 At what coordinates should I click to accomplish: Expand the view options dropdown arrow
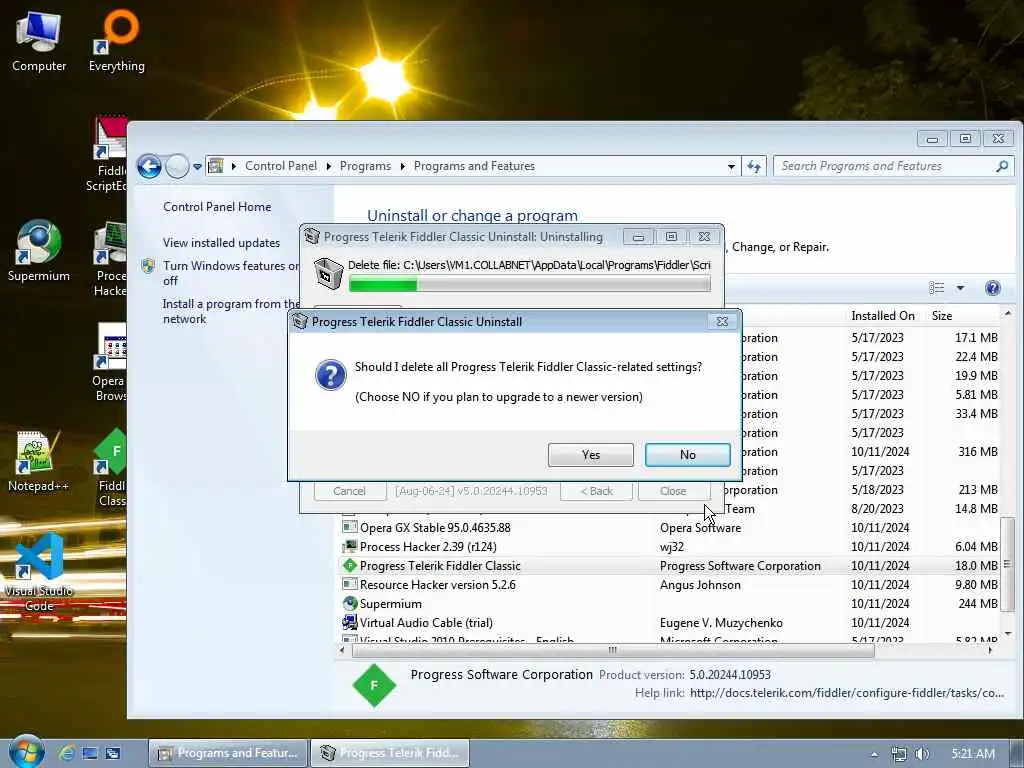coord(960,288)
